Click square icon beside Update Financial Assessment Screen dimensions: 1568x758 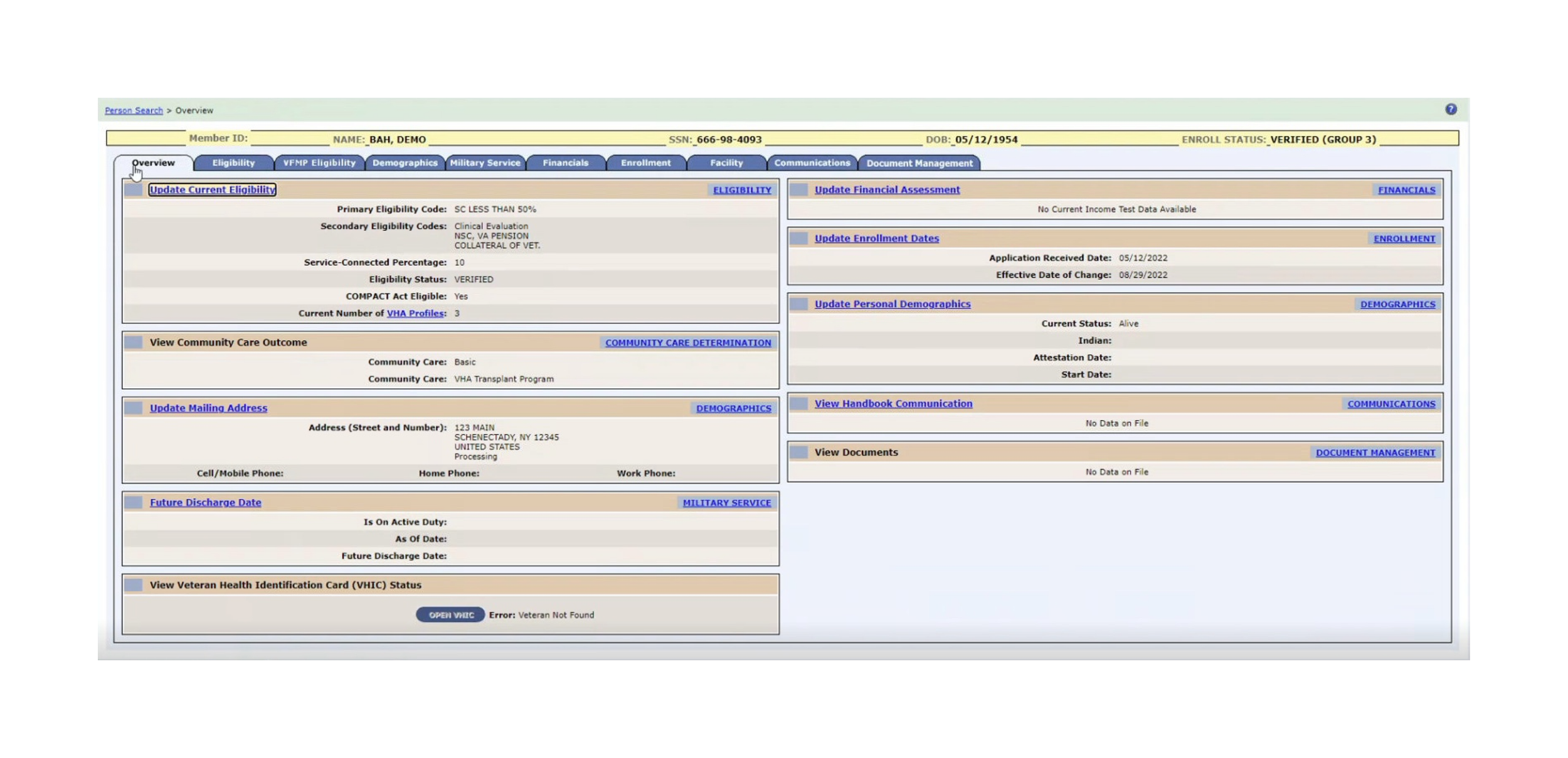point(798,189)
